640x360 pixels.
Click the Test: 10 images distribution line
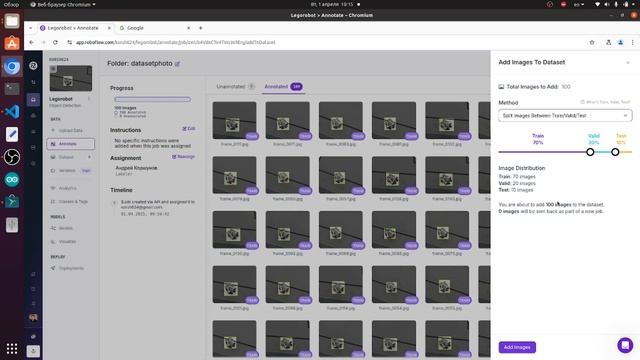(x=516, y=190)
